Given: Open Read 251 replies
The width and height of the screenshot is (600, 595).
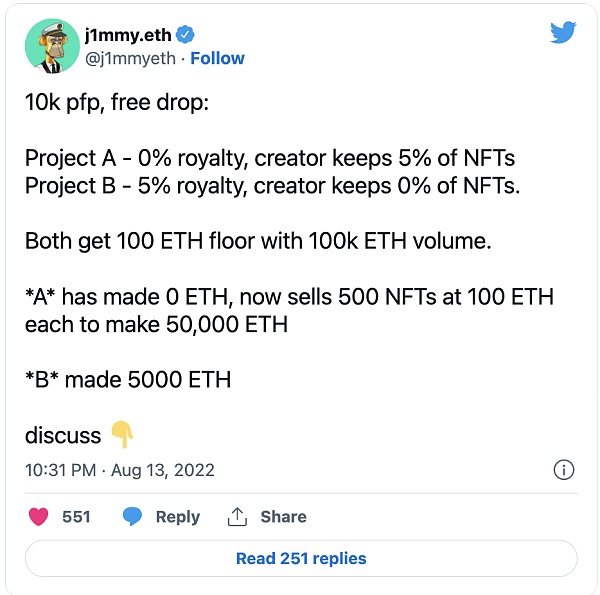Looking at the screenshot, I should 301,558.
